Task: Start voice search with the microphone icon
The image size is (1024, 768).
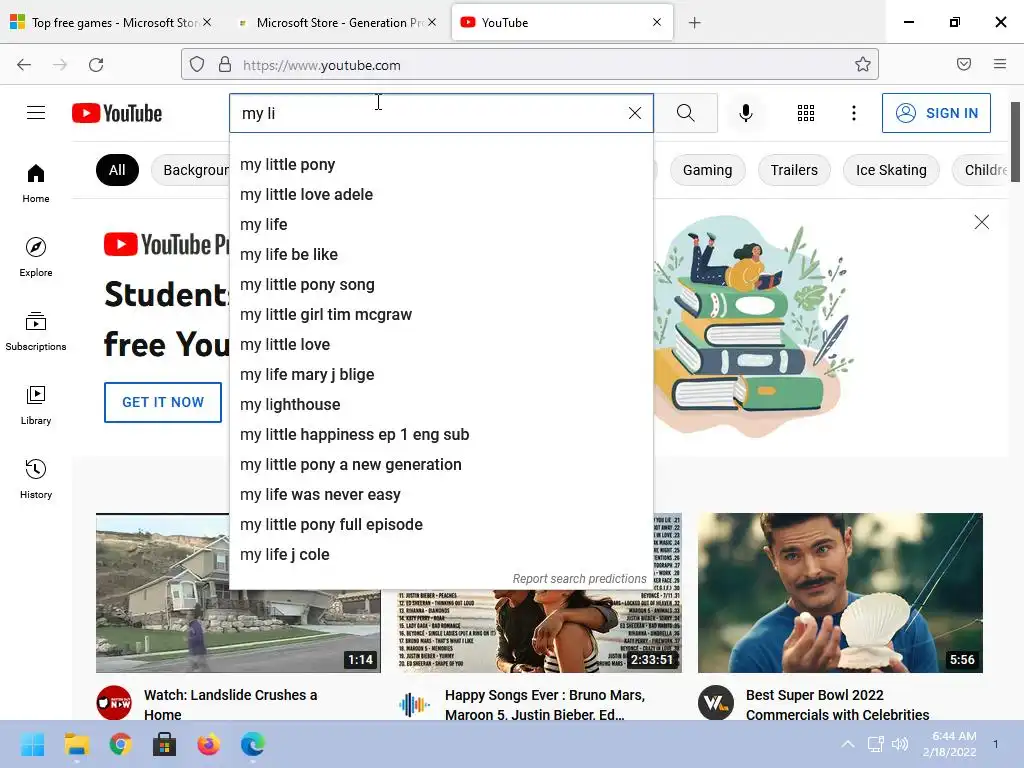Action: 746,113
